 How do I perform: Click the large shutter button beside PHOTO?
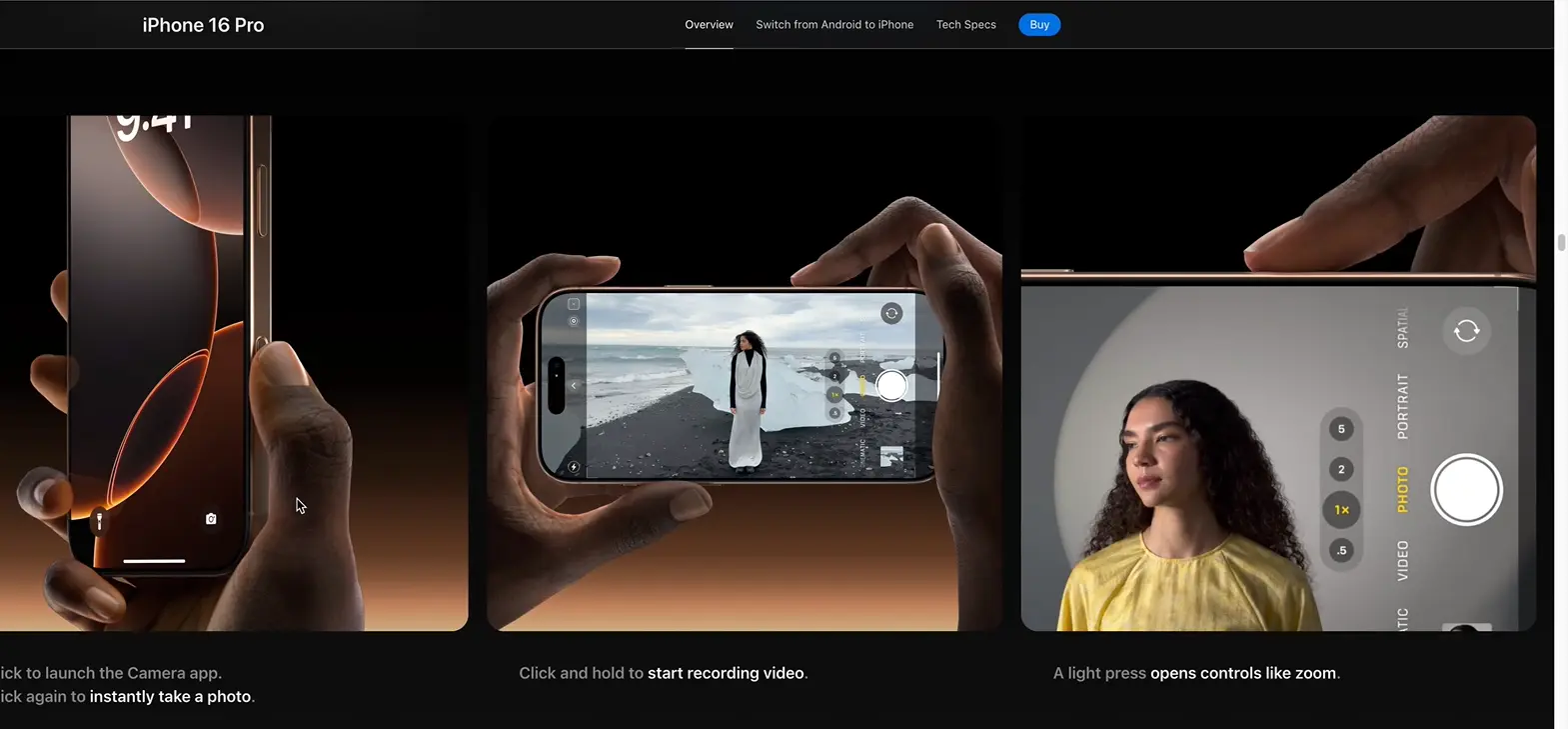[x=1466, y=490]
